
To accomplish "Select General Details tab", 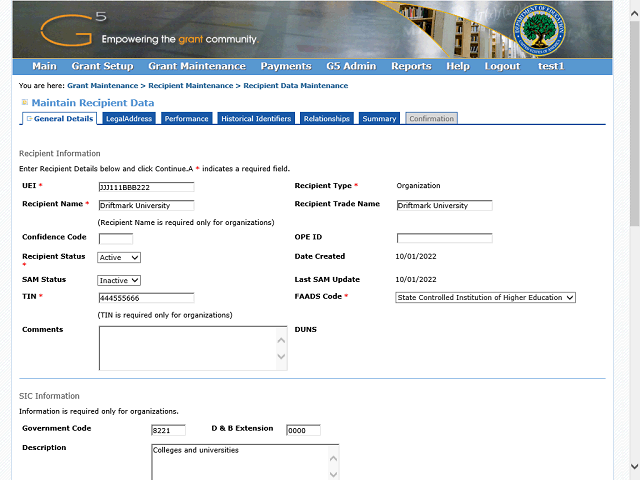I will coord(60,118).
